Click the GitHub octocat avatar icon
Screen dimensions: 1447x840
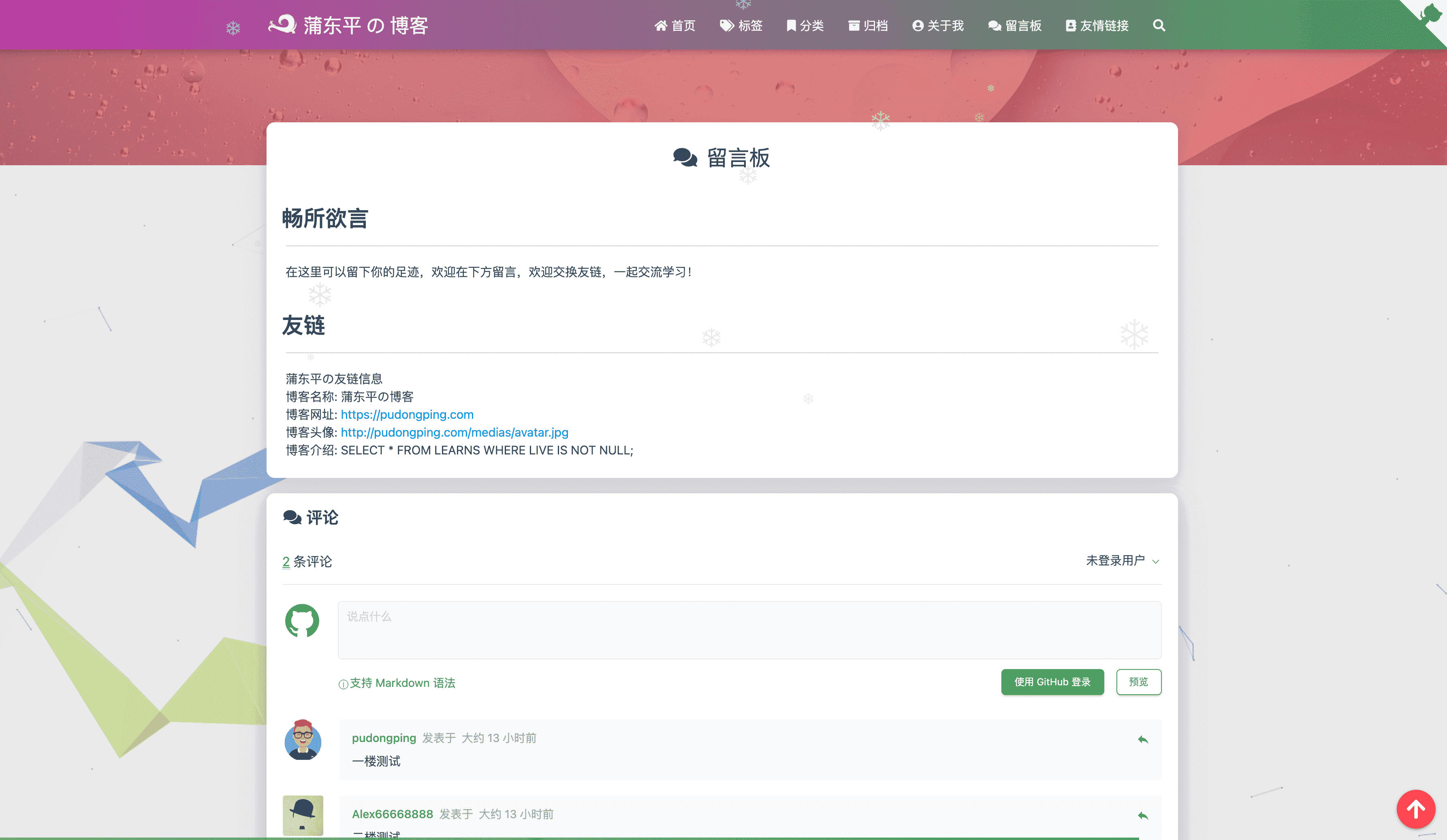(302, 620)
